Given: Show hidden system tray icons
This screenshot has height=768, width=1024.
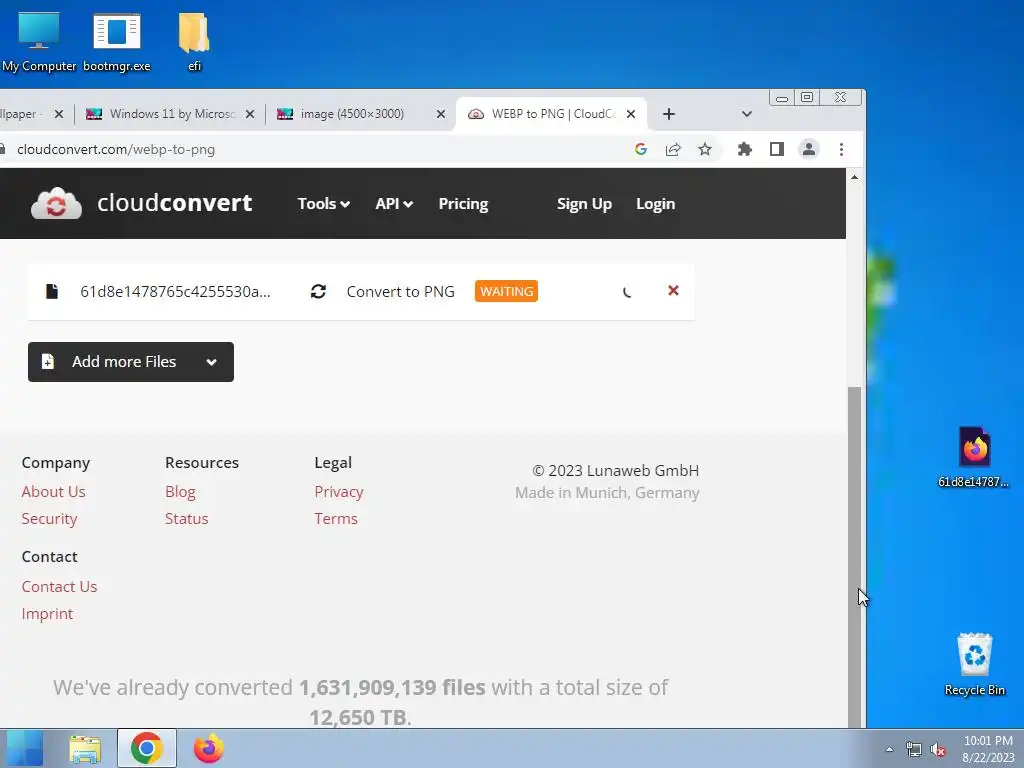Looking at the screenshot, I should pyautogui.click(x=889, y=750).
